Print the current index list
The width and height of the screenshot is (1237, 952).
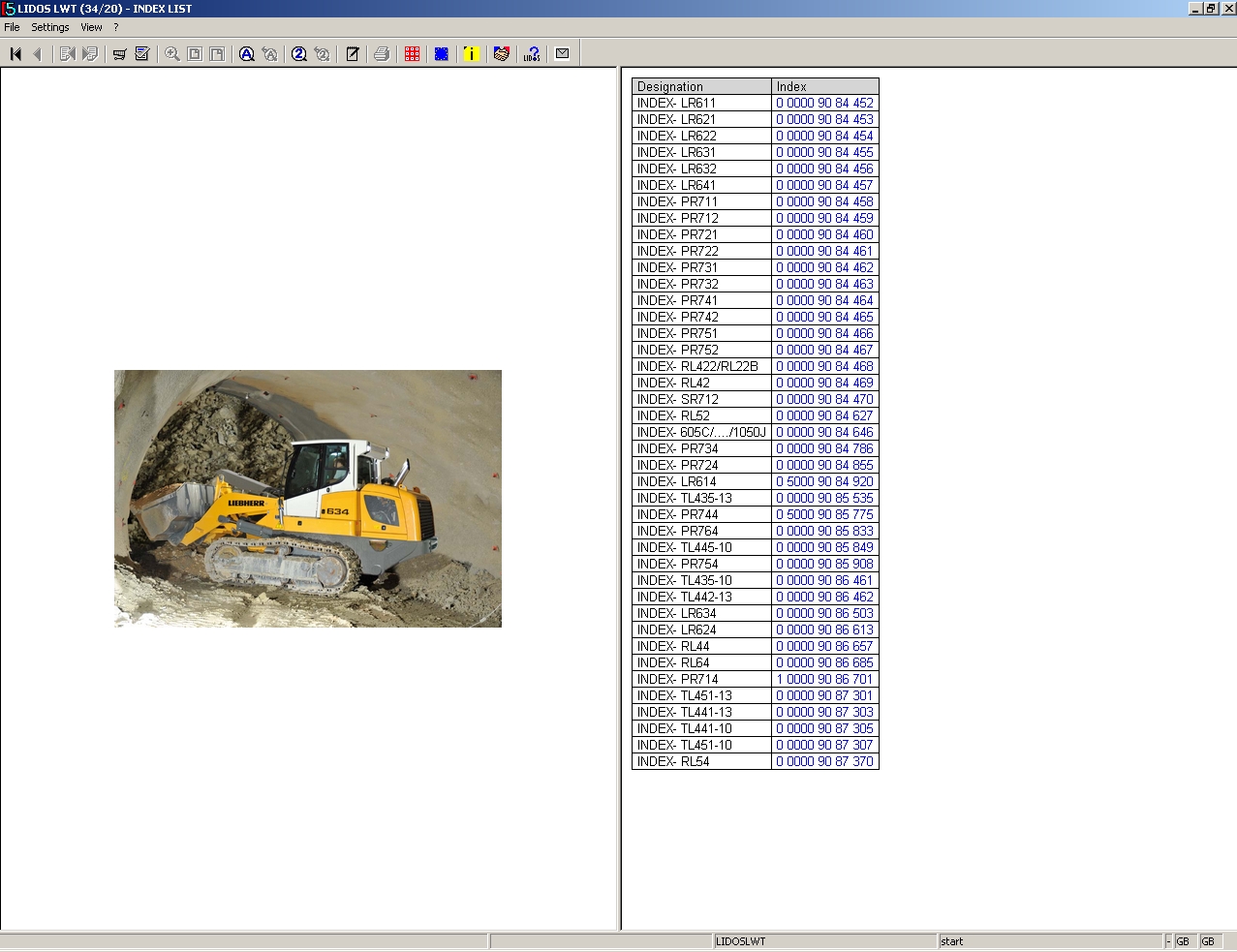(379, 53)
